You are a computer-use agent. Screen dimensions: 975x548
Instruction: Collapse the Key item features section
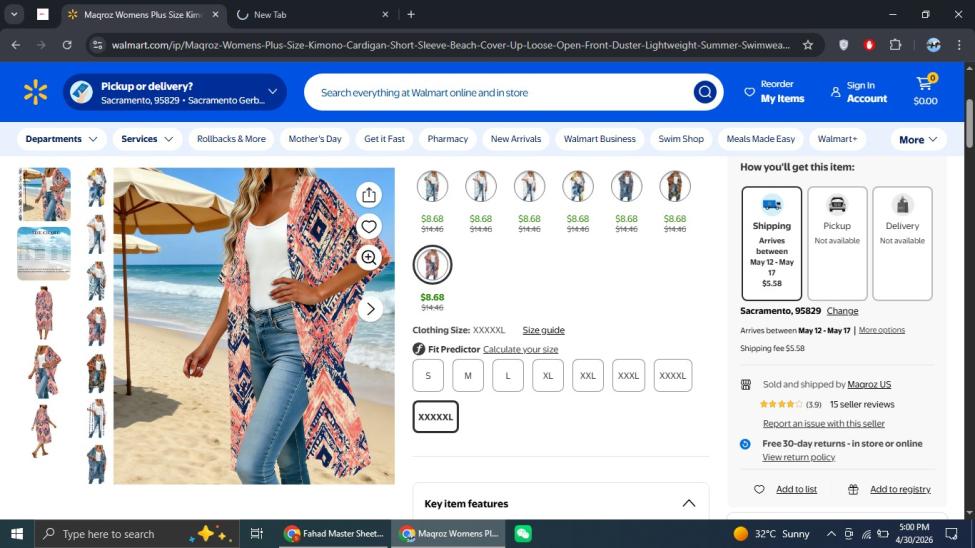[x=688, y=503]
